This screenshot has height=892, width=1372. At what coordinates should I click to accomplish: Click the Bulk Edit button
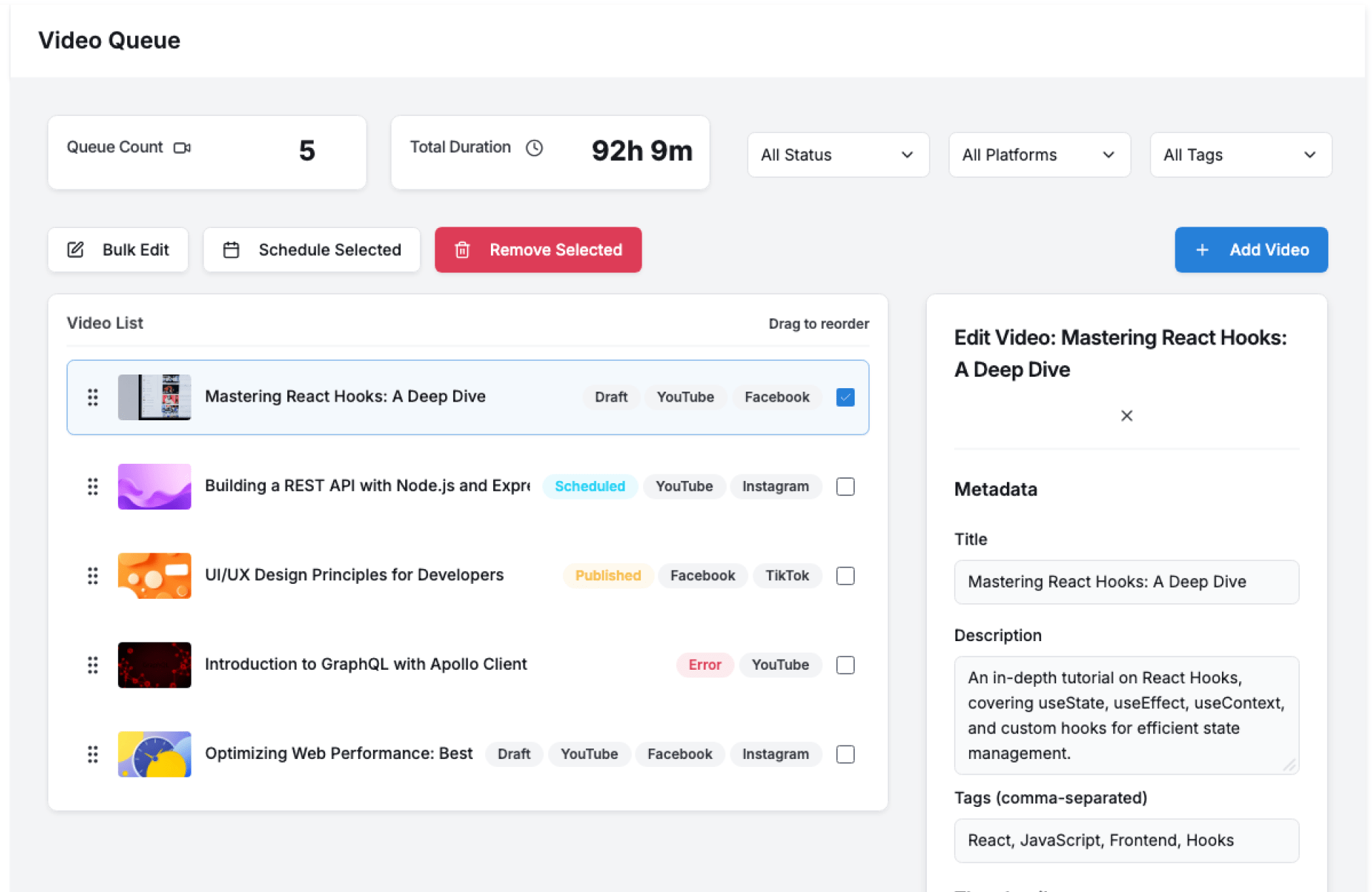pyautogui.click(x=119, y=250)
